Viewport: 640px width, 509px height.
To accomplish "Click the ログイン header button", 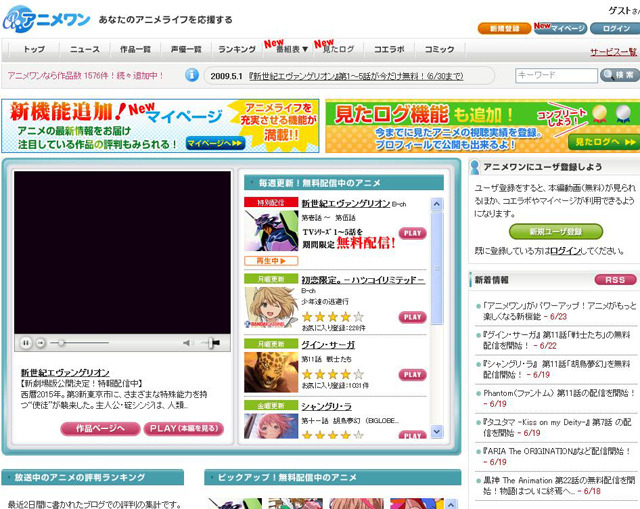I will (616, 28).
